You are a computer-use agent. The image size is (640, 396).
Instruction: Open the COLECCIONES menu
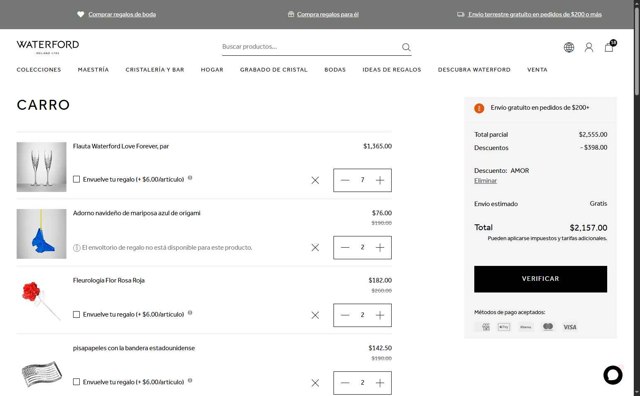tap(39, 70)
